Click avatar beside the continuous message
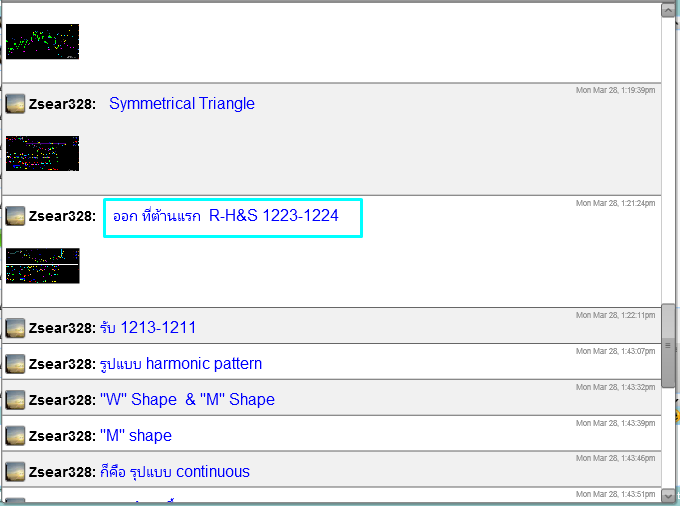Image resolution: width=680 pixels, height=506 pixels. tap(15, 472)
